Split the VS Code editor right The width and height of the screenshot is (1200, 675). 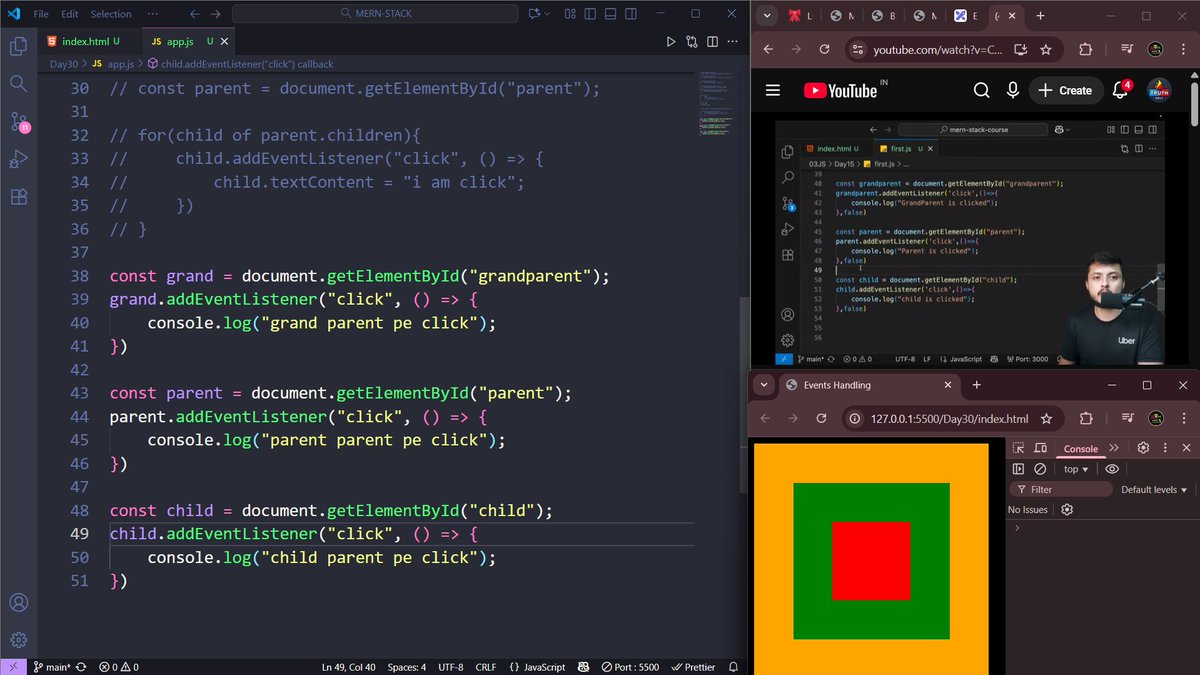pyautogui.click(x=712, y=41)
